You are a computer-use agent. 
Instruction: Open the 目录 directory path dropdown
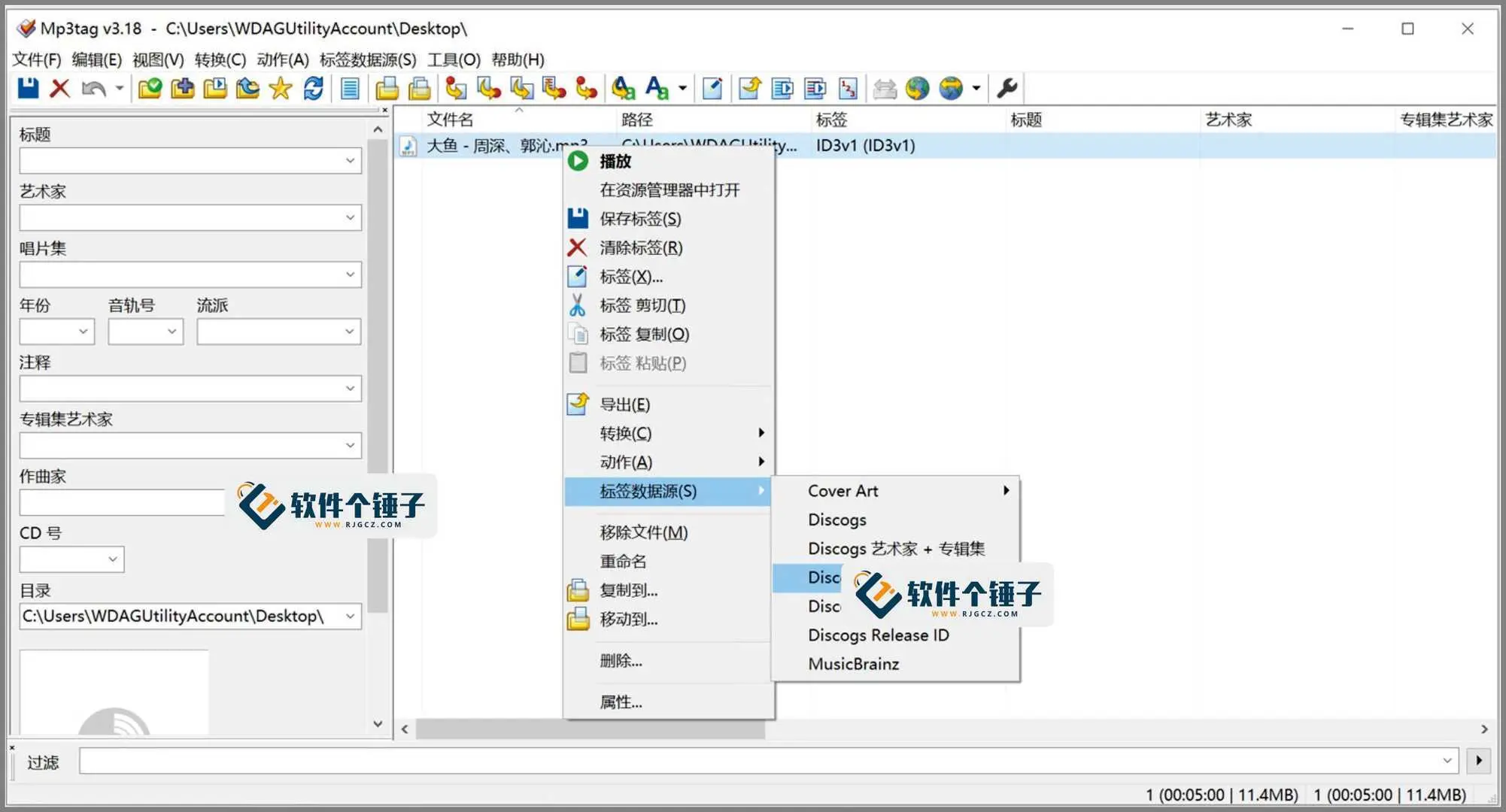click(350, 617)
